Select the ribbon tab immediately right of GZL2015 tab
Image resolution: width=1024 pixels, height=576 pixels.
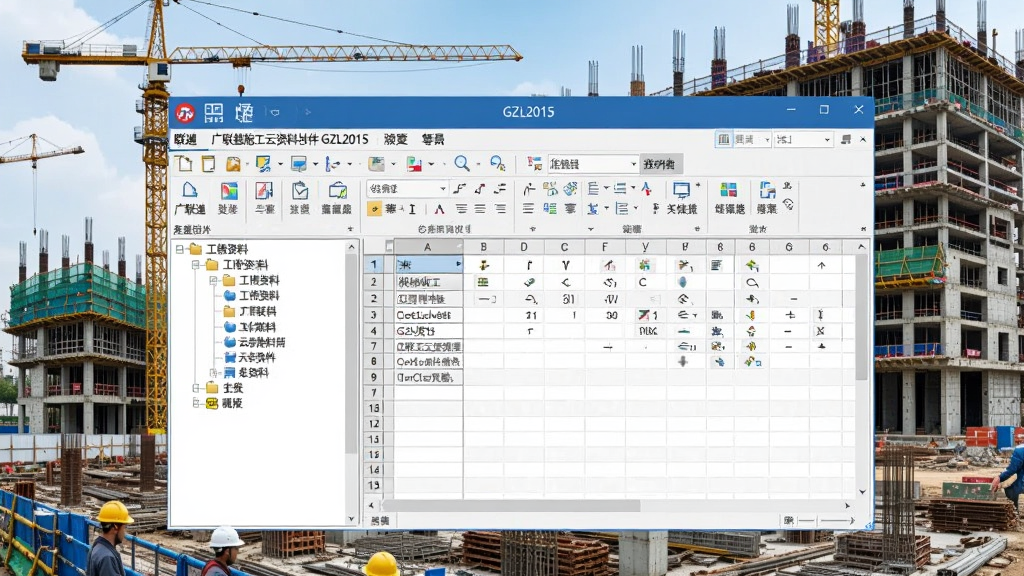click(x=396, y=139)
